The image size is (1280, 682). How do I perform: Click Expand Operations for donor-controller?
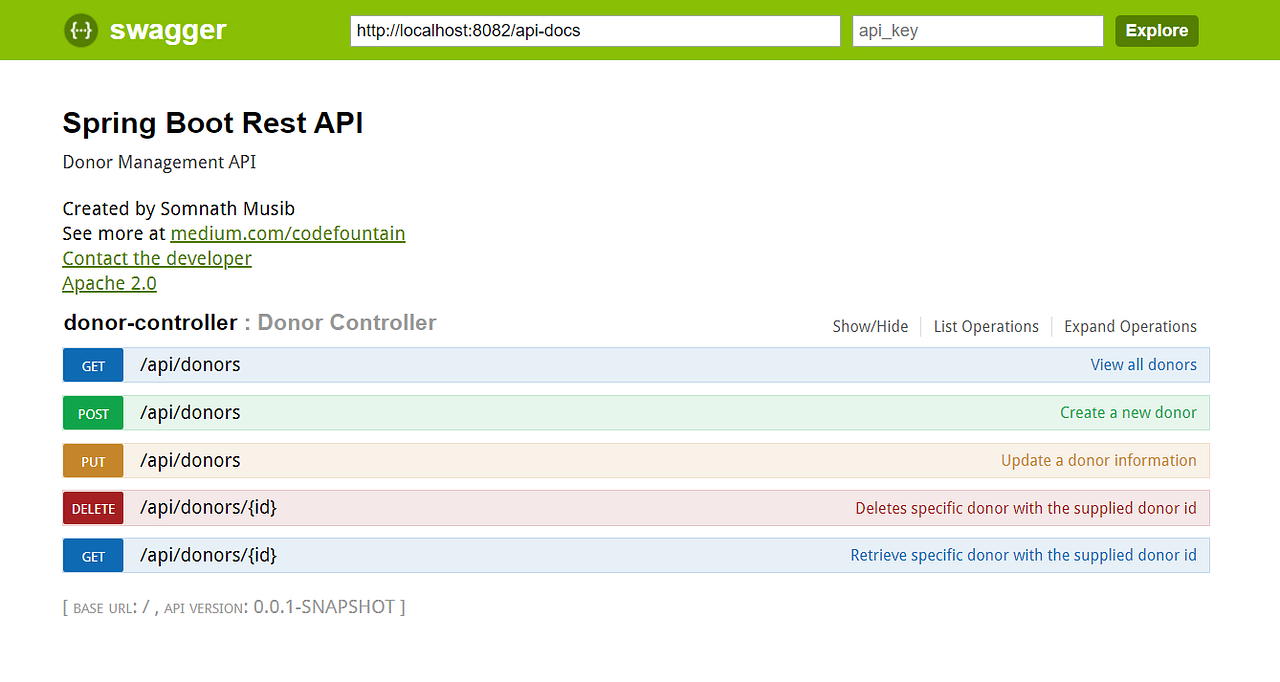click(1130, 326)
